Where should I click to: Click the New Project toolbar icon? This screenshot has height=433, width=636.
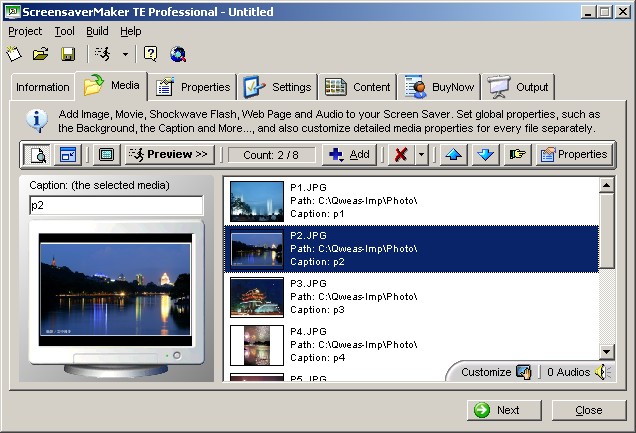[x=14, y=54]
